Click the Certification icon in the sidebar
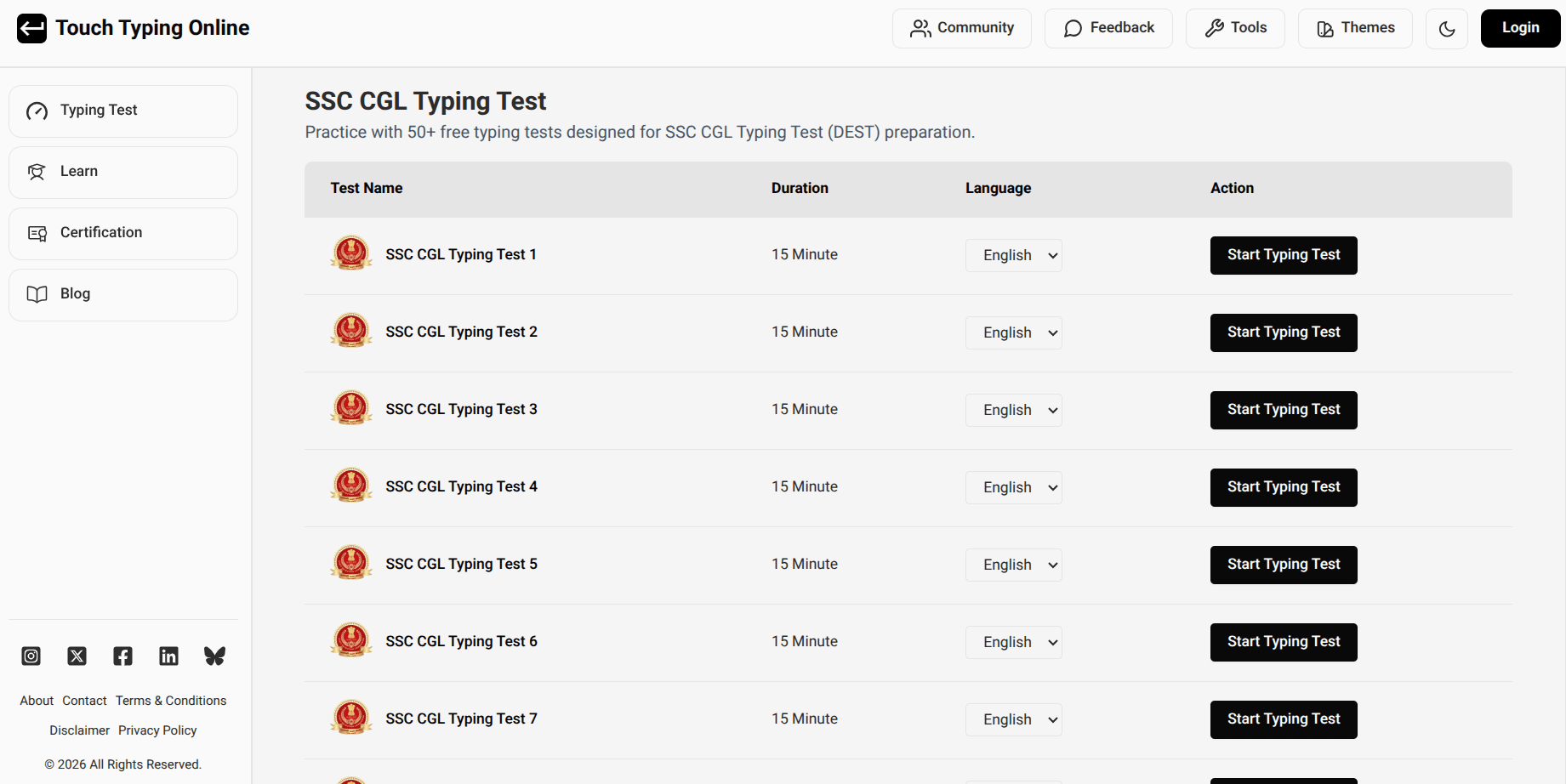 pos(37,232)
